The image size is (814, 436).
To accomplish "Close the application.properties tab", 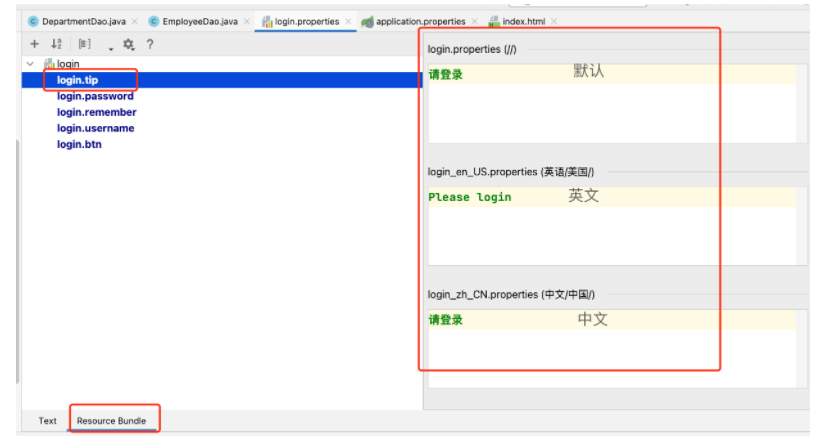I will coord(474,21).
